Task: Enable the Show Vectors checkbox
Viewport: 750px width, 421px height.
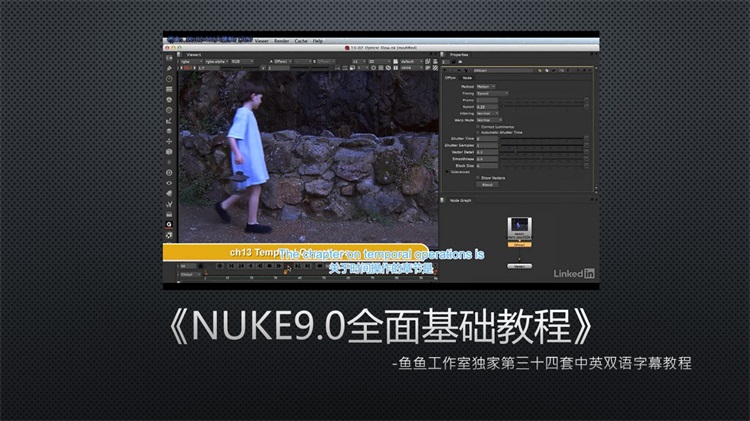Action: pos(478,178)
